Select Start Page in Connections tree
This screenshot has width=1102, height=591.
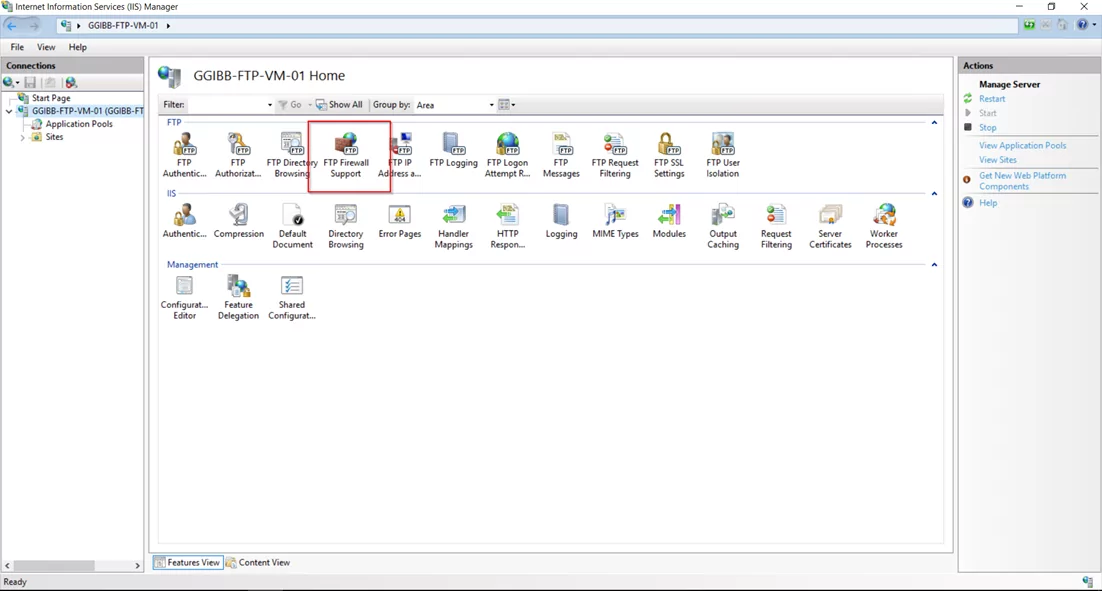click(x=51, y=98)
